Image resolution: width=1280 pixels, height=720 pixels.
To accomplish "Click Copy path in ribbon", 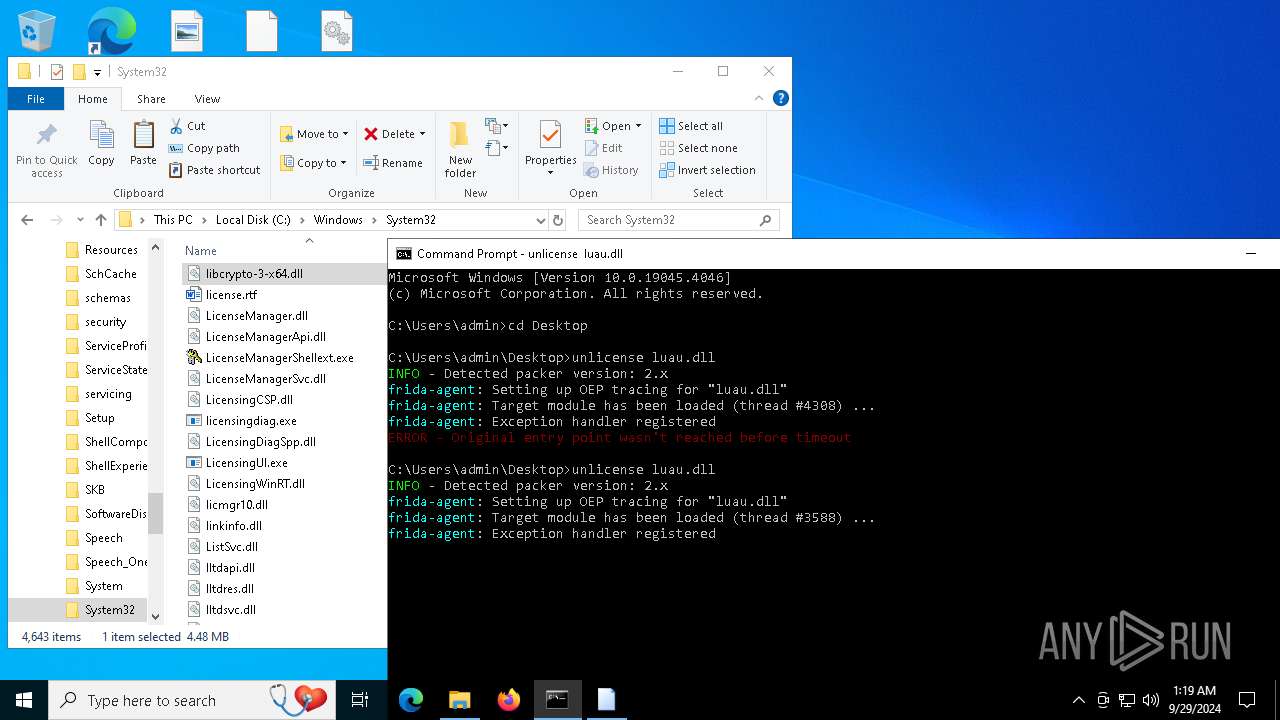I will pos(204,148).
